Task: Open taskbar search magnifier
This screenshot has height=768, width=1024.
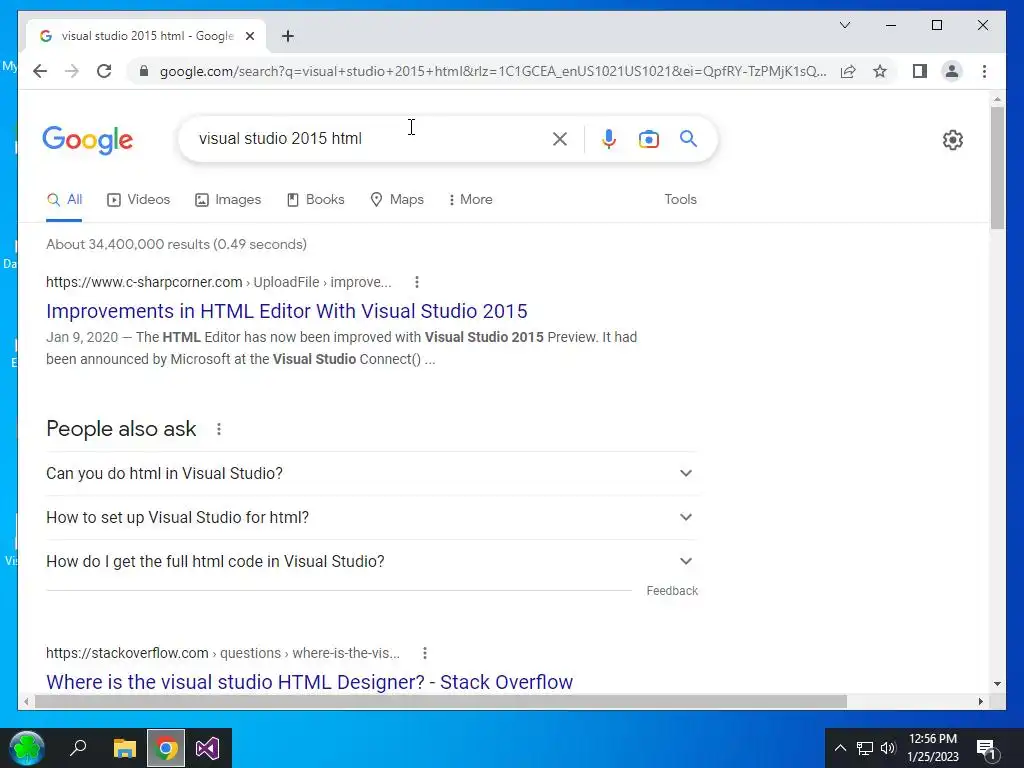Action: point(78,748)
